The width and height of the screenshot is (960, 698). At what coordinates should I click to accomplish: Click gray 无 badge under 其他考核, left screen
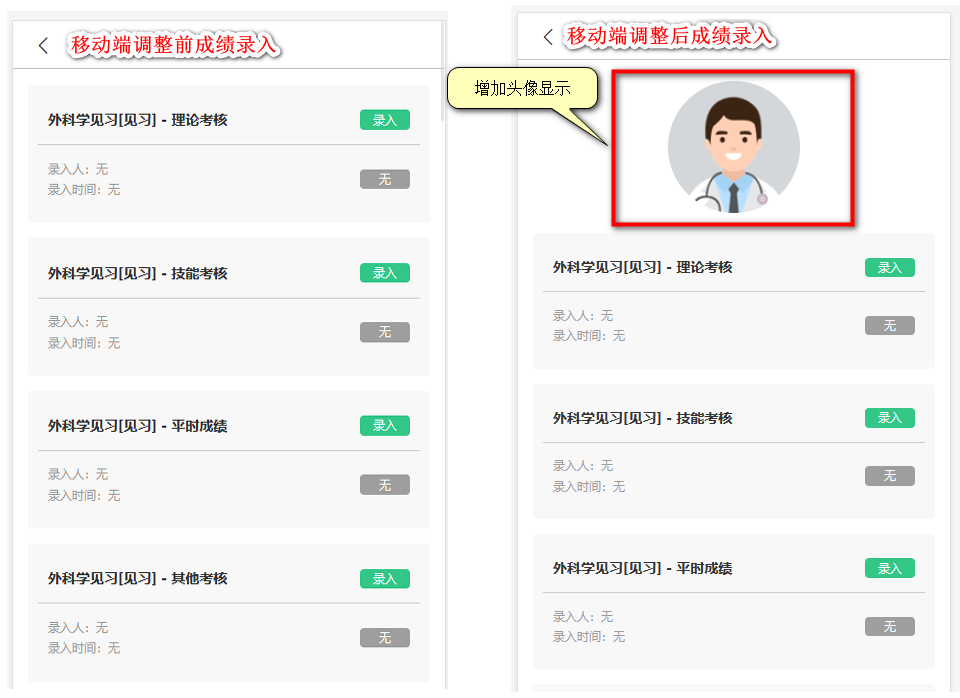(384, 637)
